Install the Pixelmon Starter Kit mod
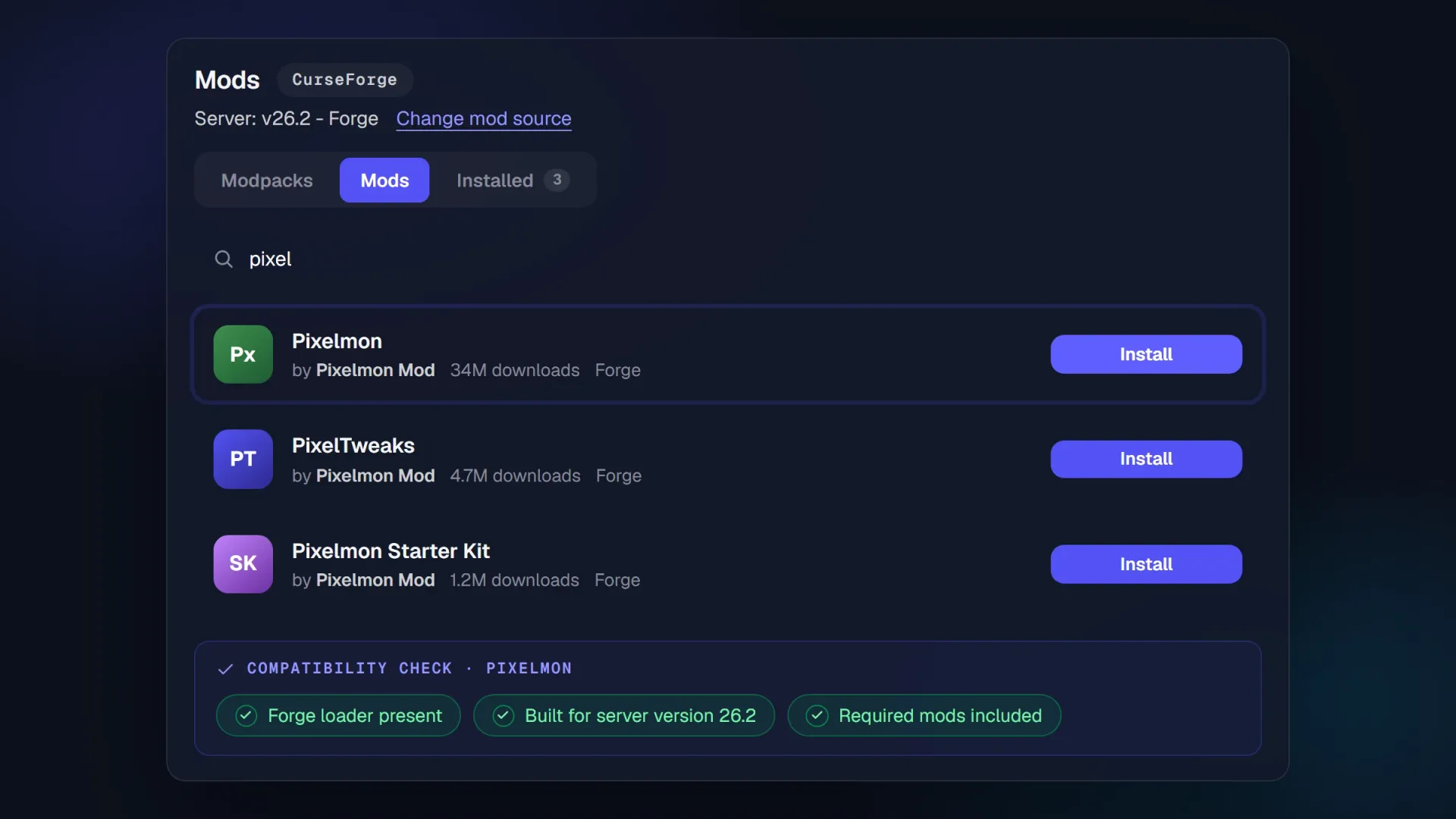The width and height of the screenshot is (1456, 819). [x=1146, y=564]
